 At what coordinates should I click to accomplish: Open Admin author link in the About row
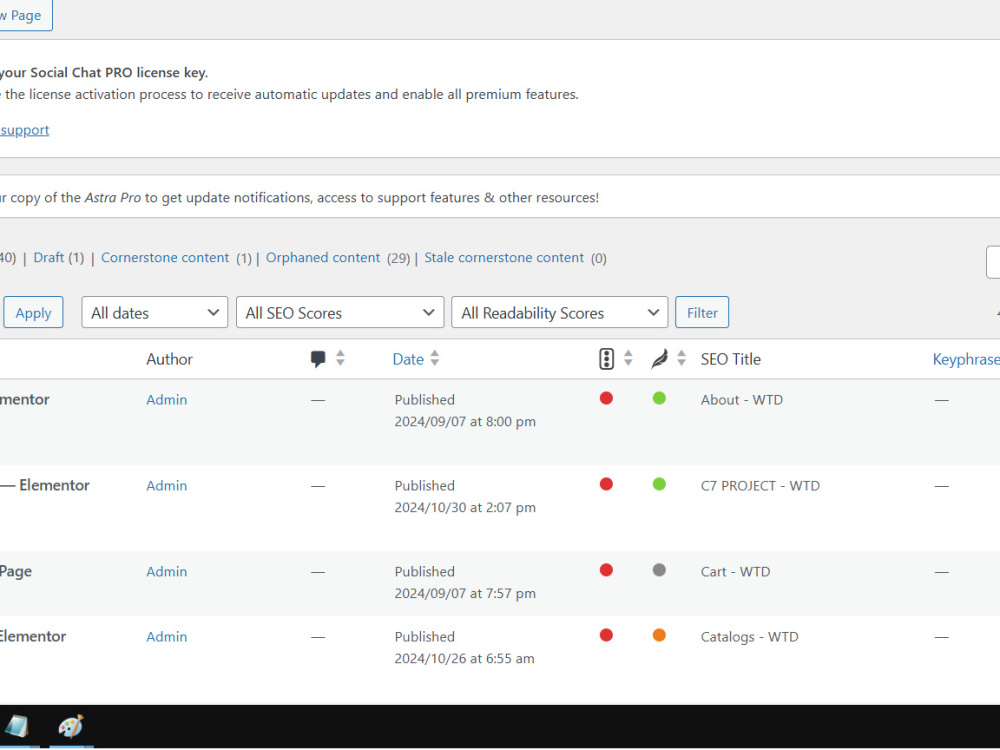[166, 400]
